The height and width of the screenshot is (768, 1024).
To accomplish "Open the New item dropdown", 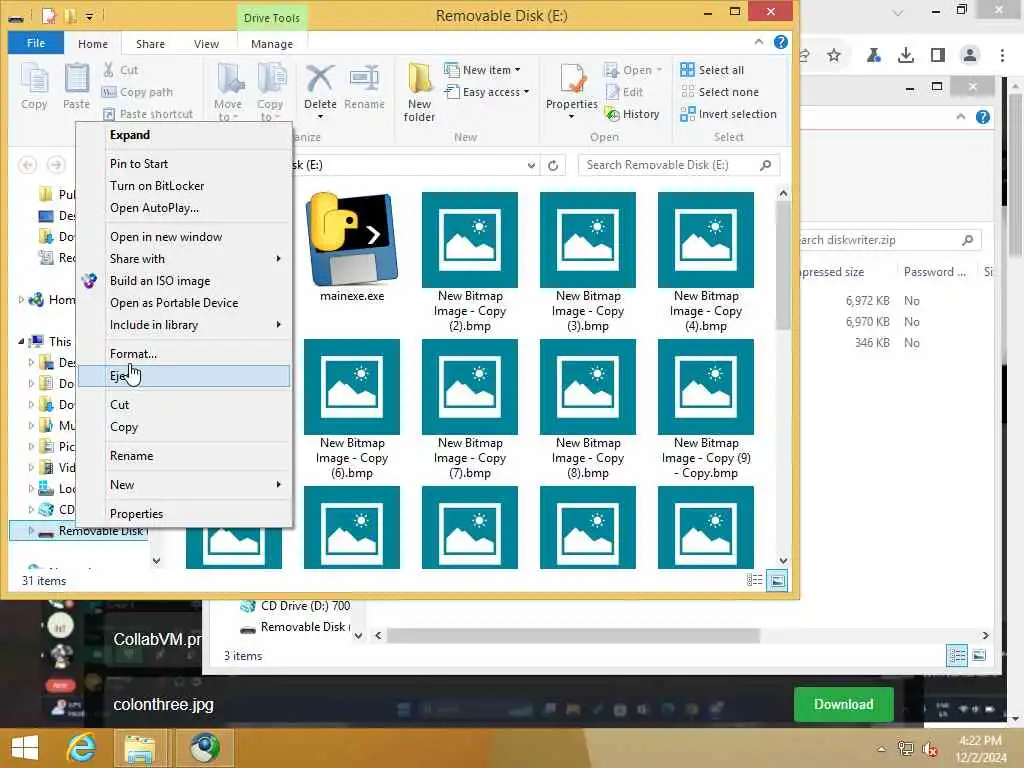I will [482, 70].
